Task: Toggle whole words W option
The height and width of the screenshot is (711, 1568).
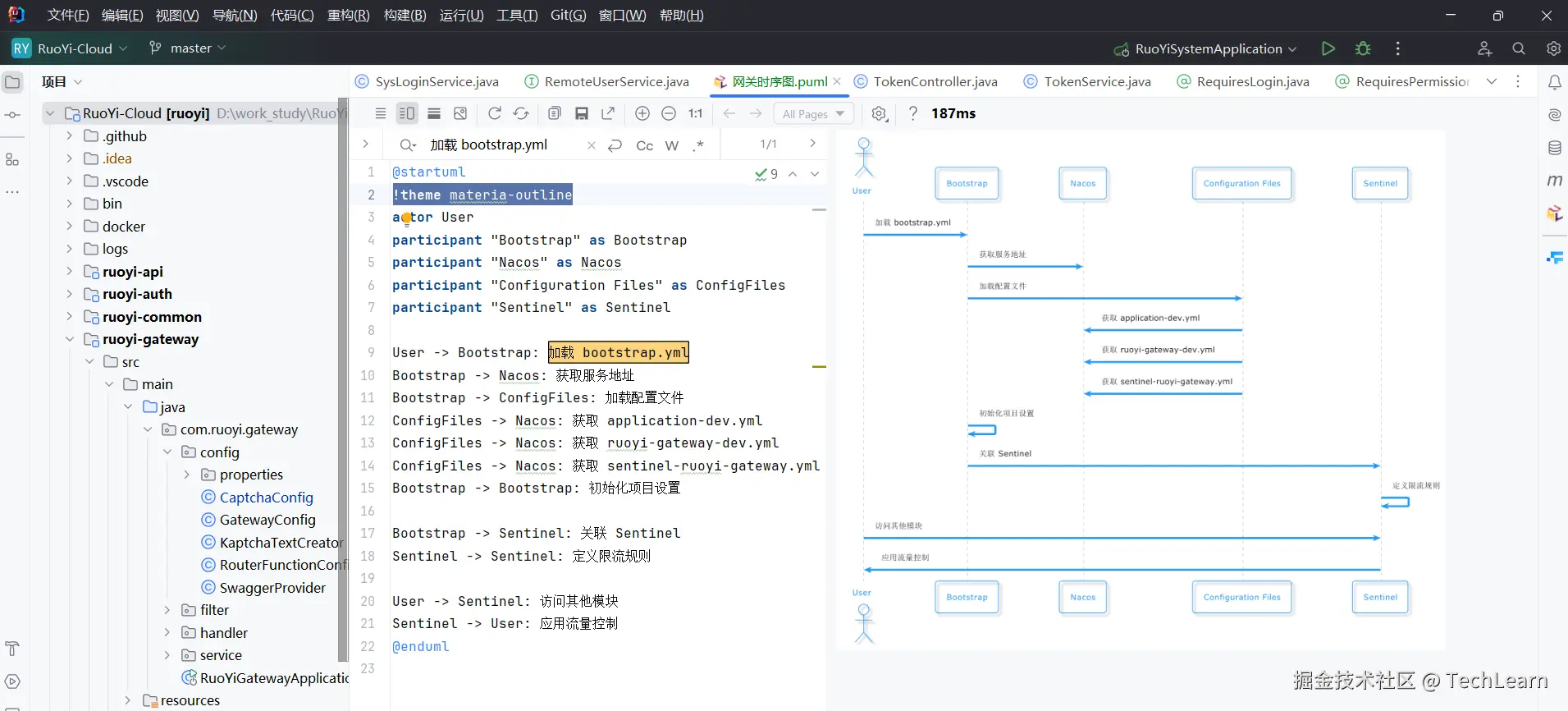Action: 672,145
